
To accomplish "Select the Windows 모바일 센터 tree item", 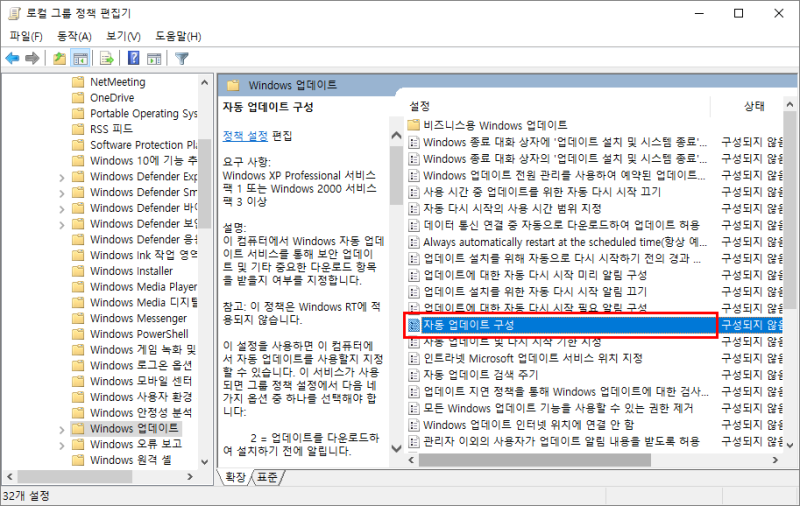I will click(x=133, y=381).
